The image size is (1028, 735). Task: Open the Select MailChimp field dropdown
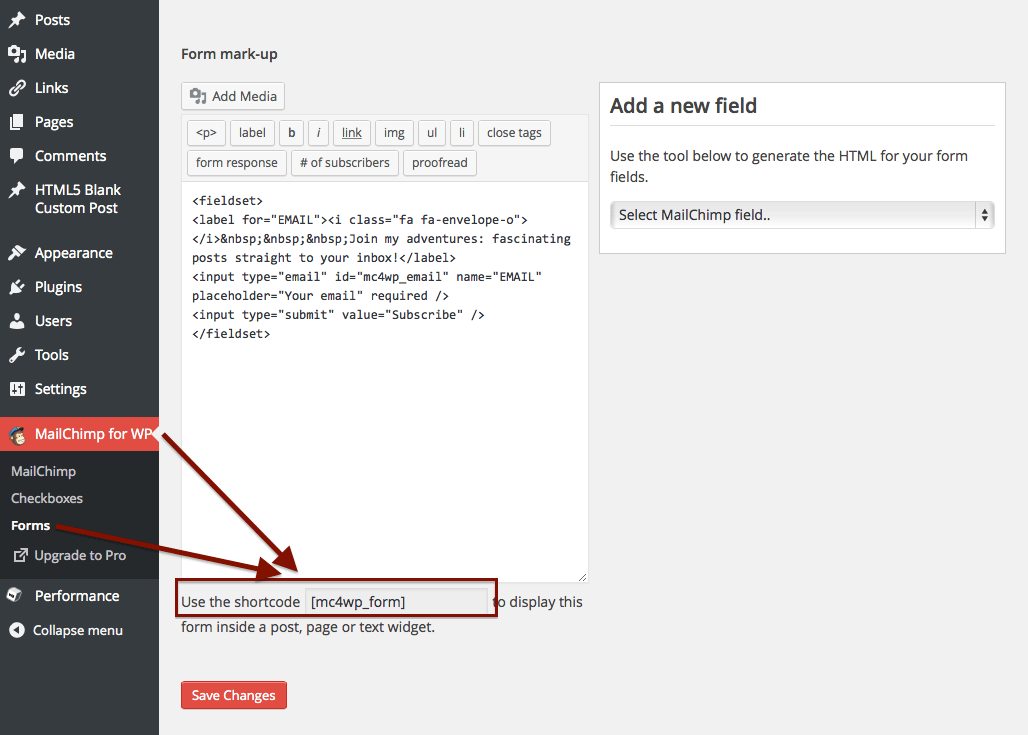pyautogui.click(x=801, y=215)
